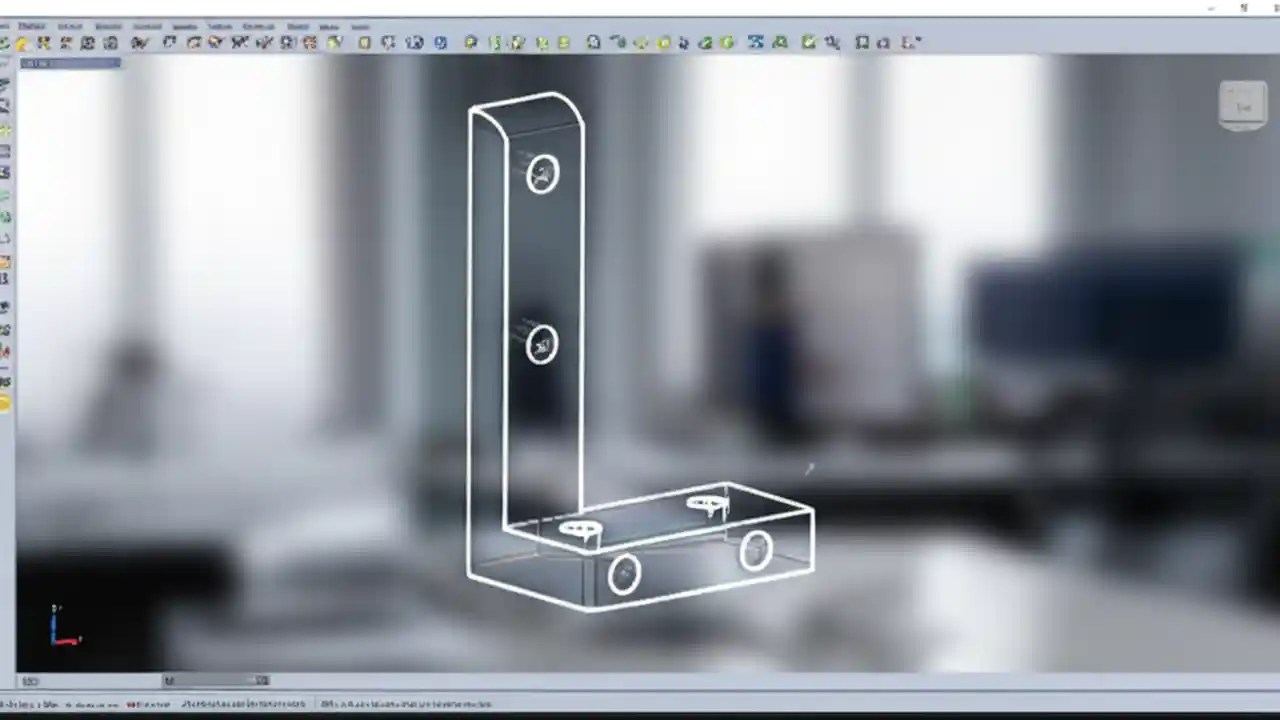This screenshot has width=1280, height=720.
Task: Click the highlighted blue tab above the viewport
Action: 68,63
